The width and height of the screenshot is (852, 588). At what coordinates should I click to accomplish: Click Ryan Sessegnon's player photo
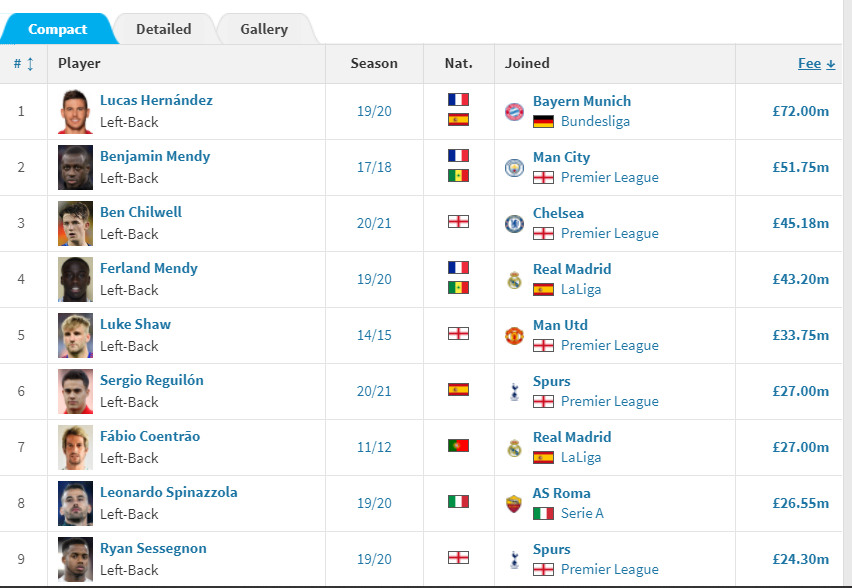76,559
